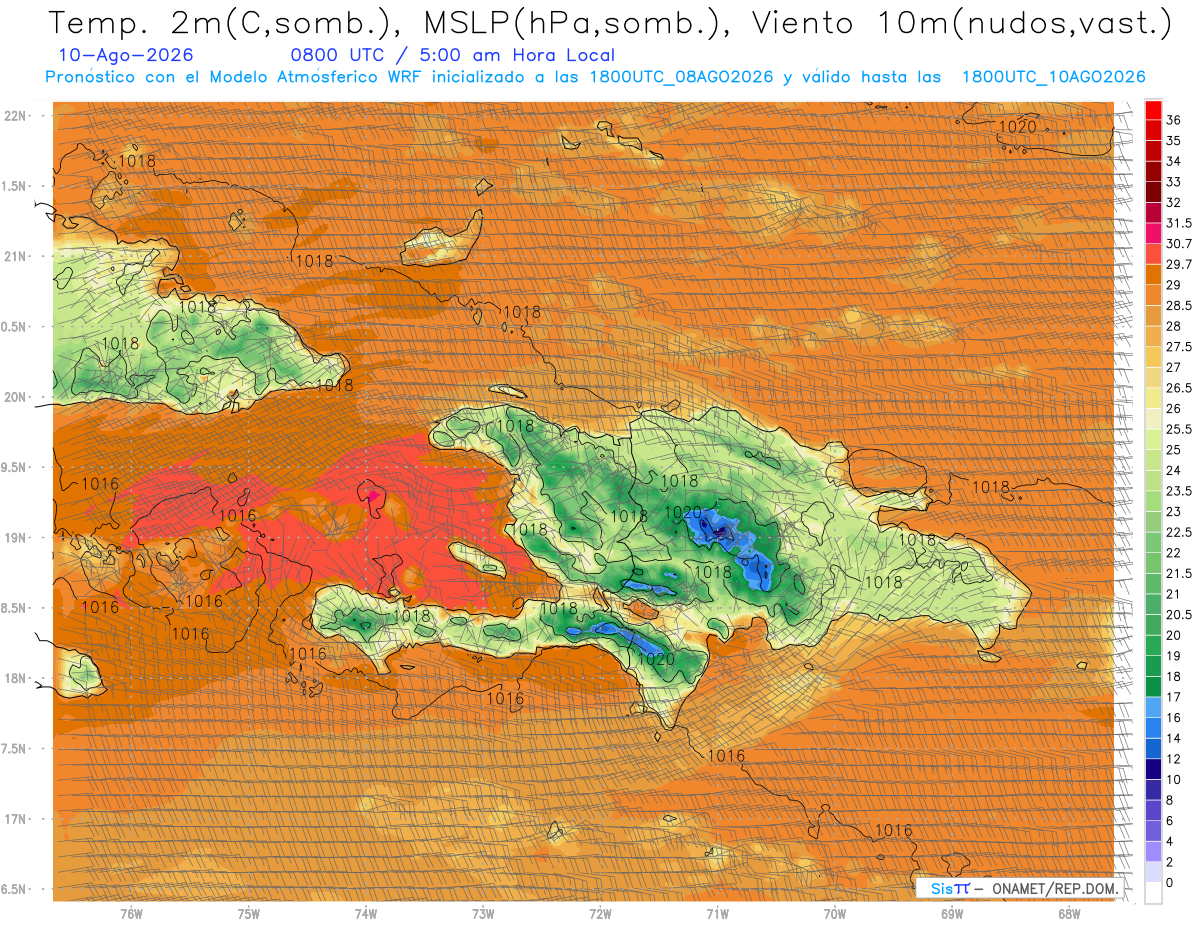Click the '18N' latitude axis label
Viewport: 1200px width, 927px height.
[x=17, y=678]
